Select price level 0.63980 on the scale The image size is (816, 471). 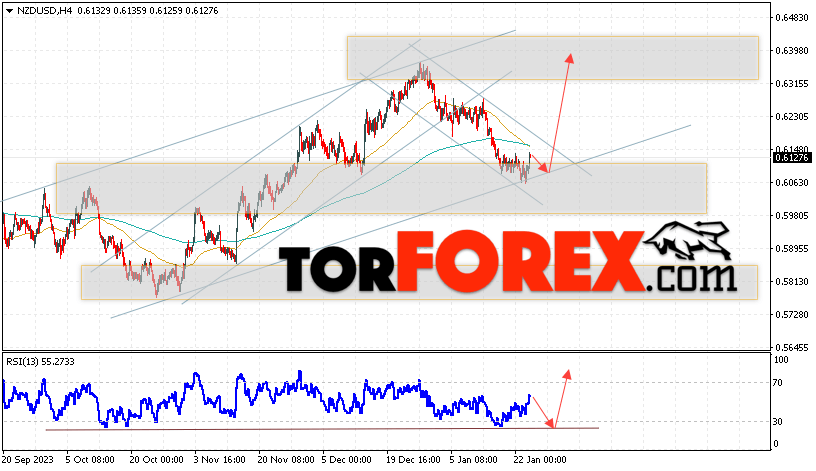tap(792, 50)
